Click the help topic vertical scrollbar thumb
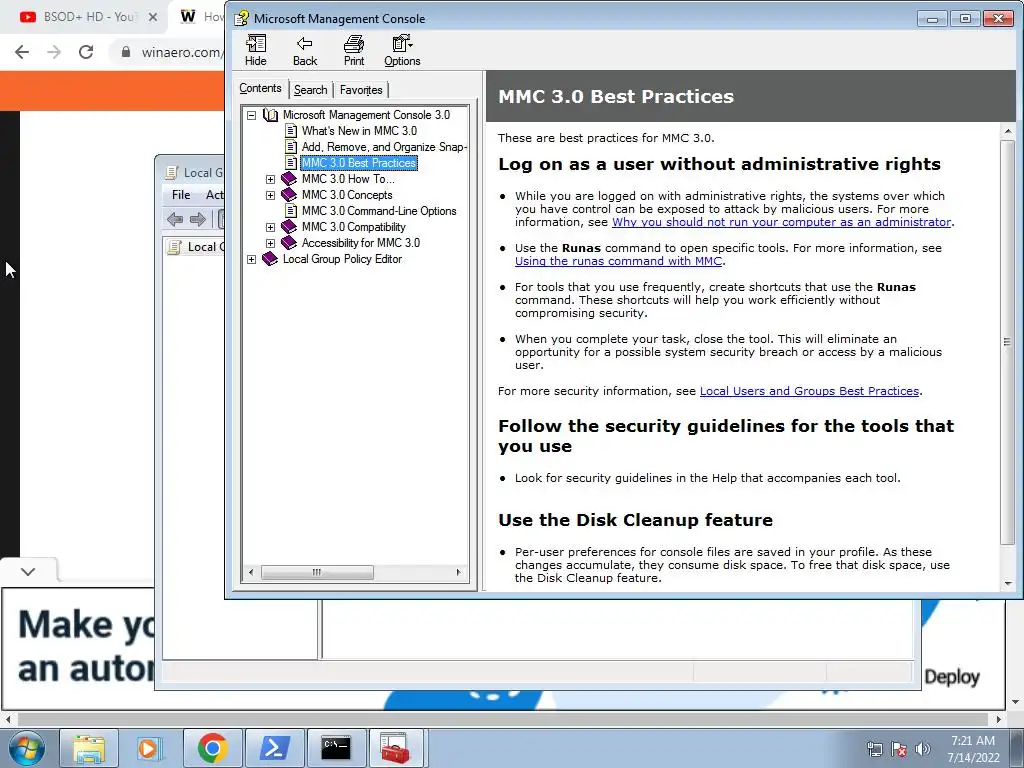 click(1008, 342)
